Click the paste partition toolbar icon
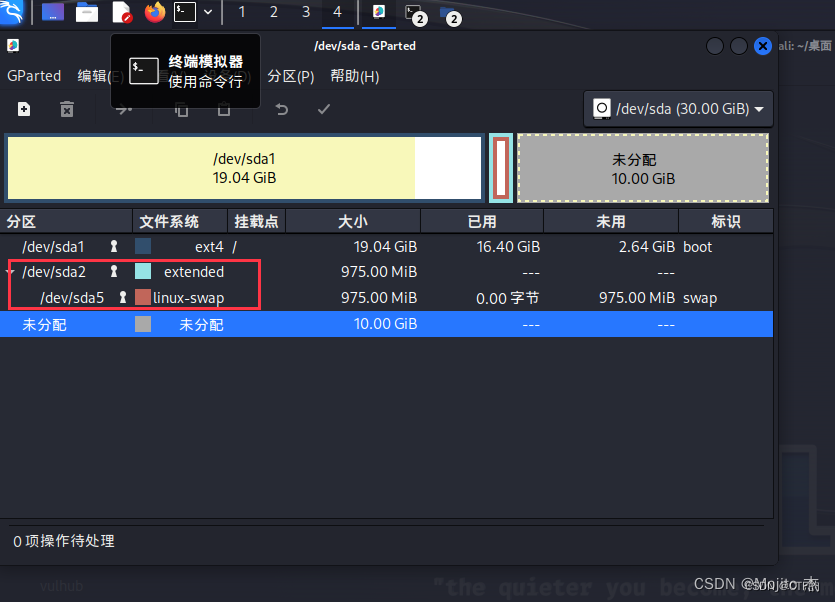The height and width of the screenshot is (602, 835). coord(224,110)
